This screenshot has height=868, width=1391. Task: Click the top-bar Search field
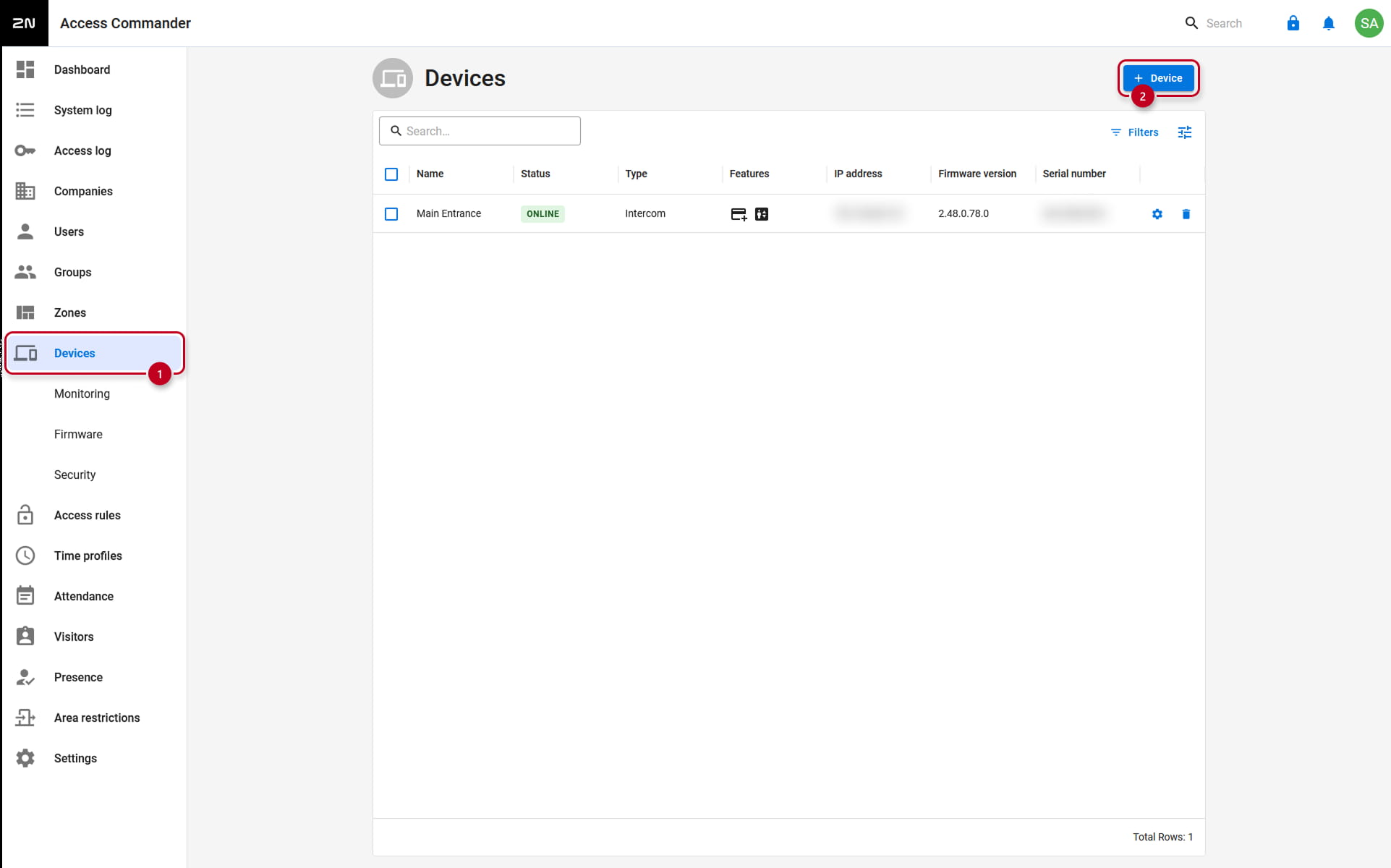coord(1225,23)
